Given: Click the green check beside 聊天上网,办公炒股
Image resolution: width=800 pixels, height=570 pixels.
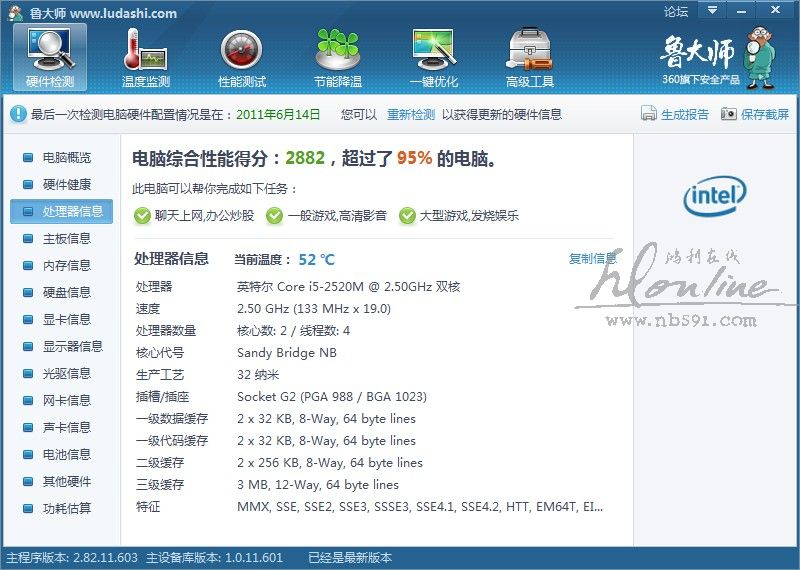Looking at the screenshot, I should click(x=142, y=216).
